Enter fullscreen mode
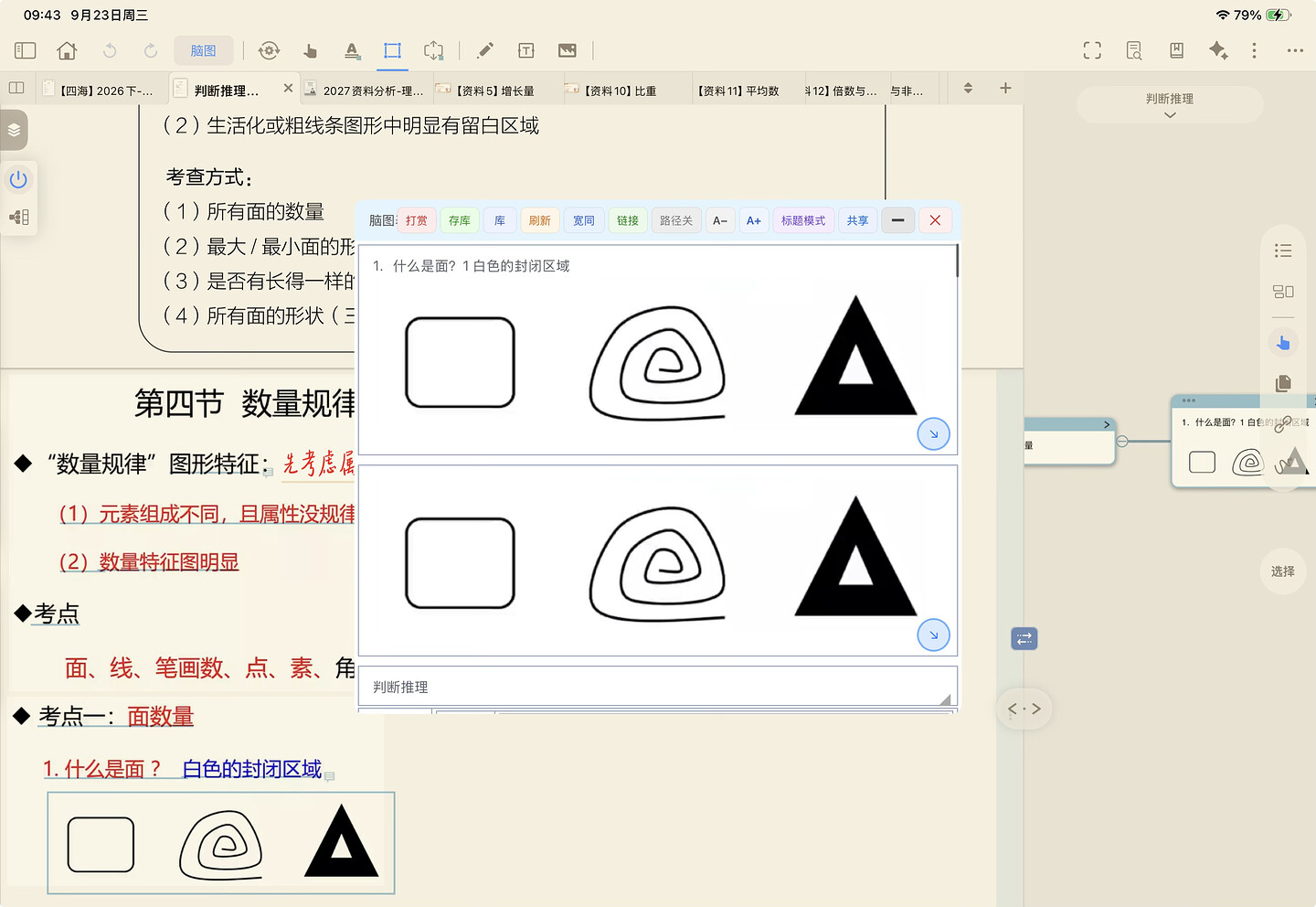Viewport: 1316px width, 907px height. tap(1092, 50)
